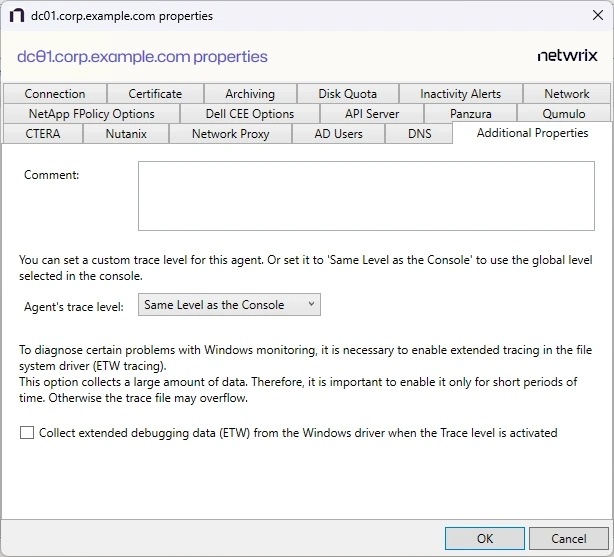
Task: Select the Dell CEE Options tab
Action: (250, 114)
